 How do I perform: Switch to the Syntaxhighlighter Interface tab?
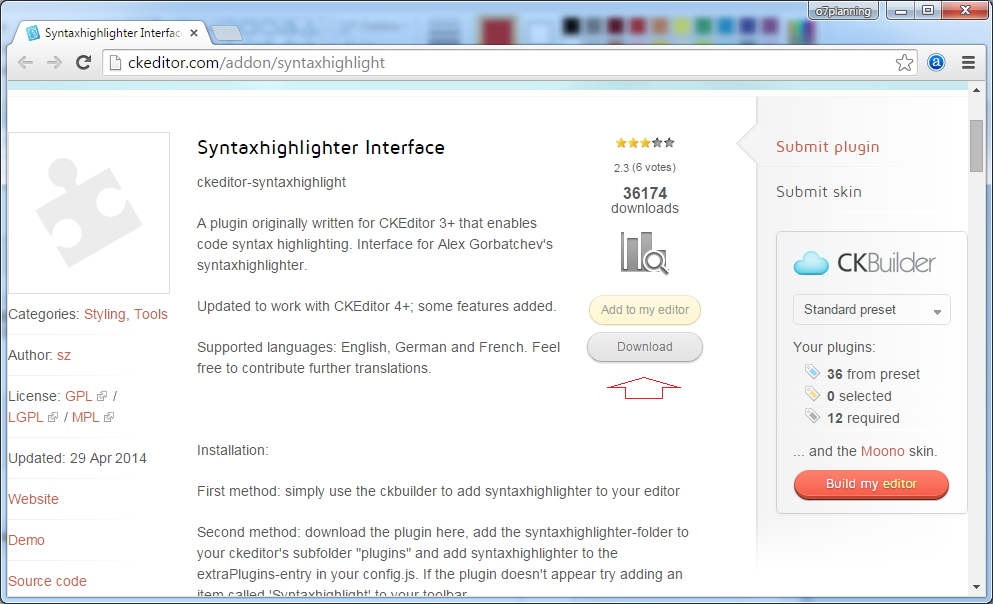click(x=113, y=33)
